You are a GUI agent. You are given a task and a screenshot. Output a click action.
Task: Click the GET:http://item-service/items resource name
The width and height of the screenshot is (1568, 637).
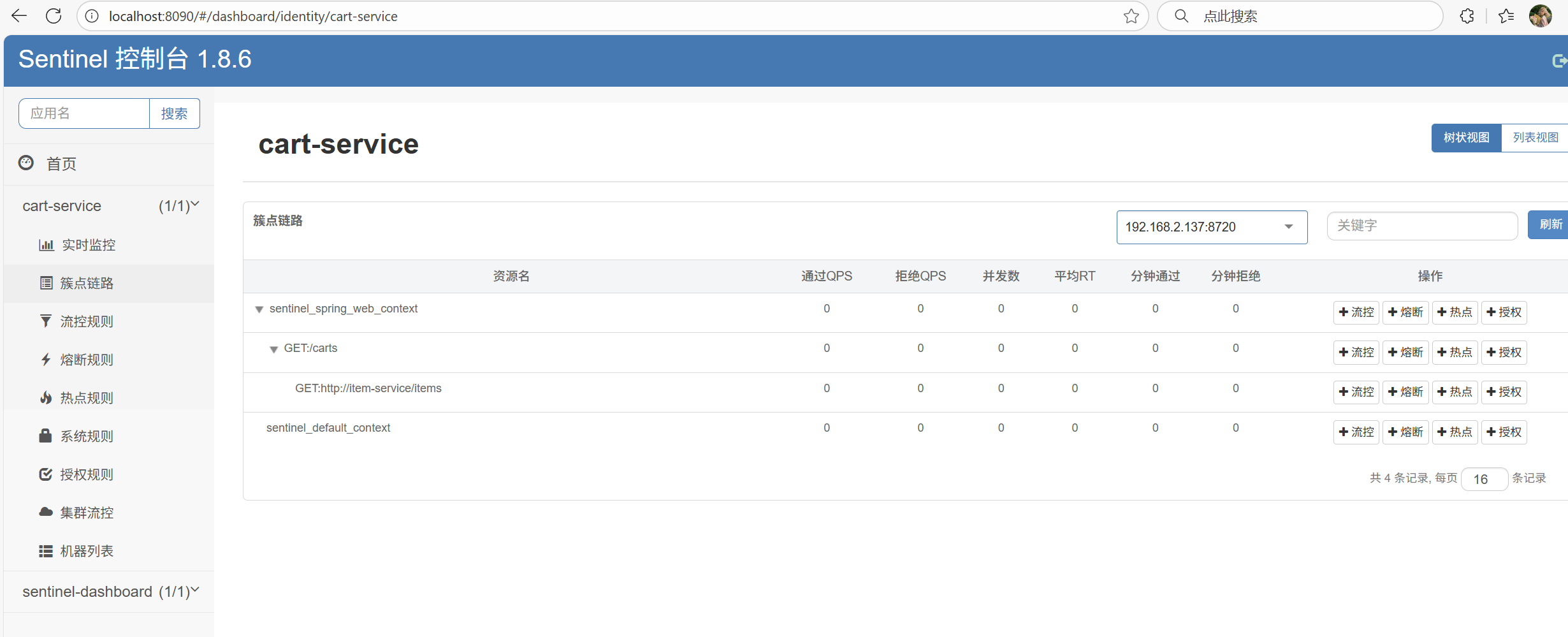[x=368, y=388]
